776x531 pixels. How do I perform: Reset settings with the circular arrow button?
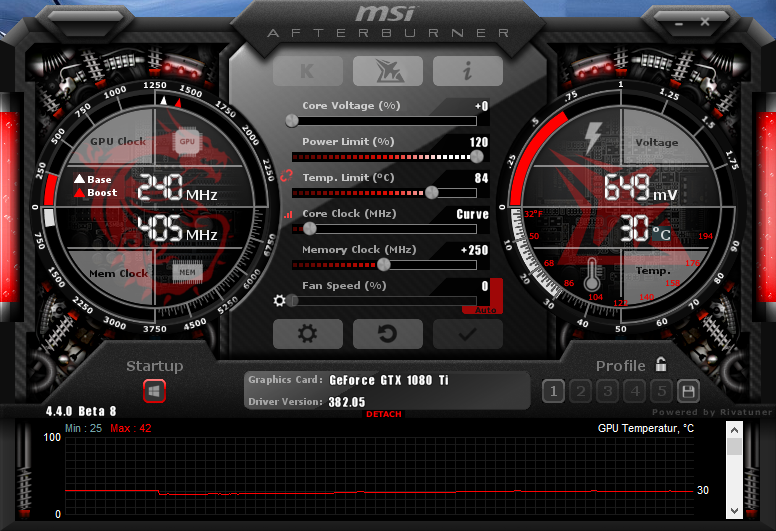point(388,334)
